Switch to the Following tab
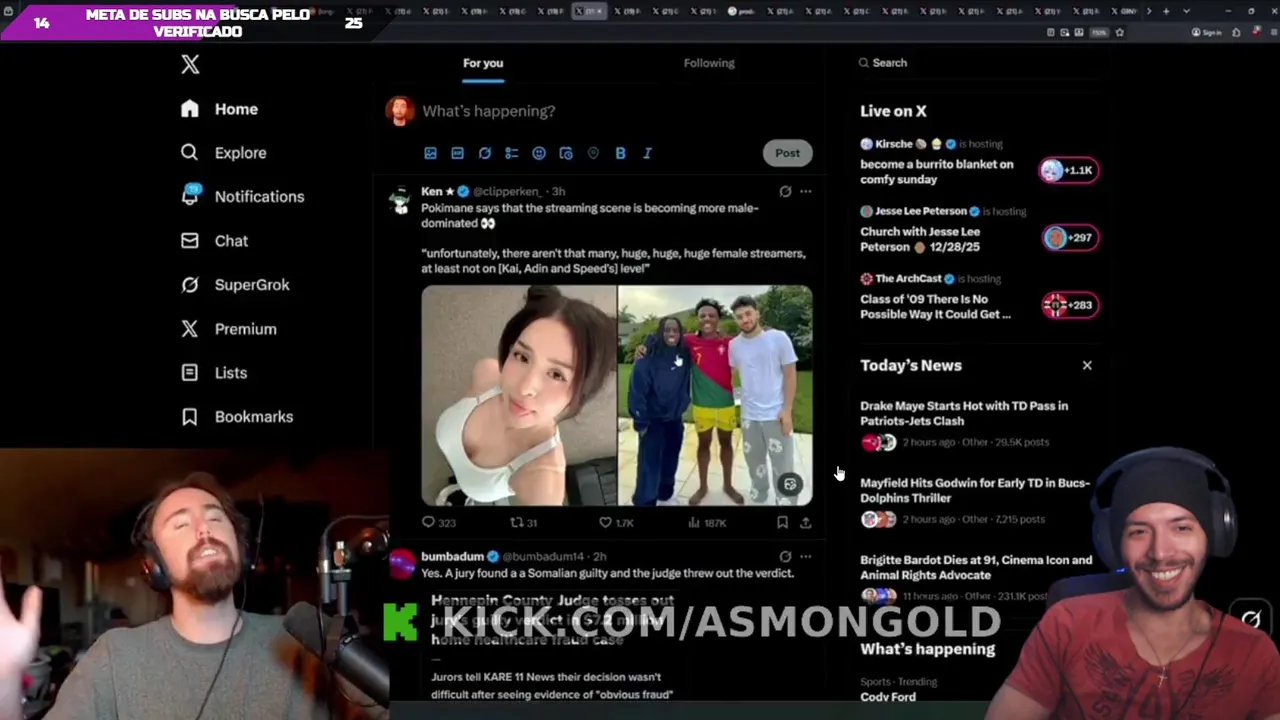This screenshot has height=720, width=1280. [709, 63]
